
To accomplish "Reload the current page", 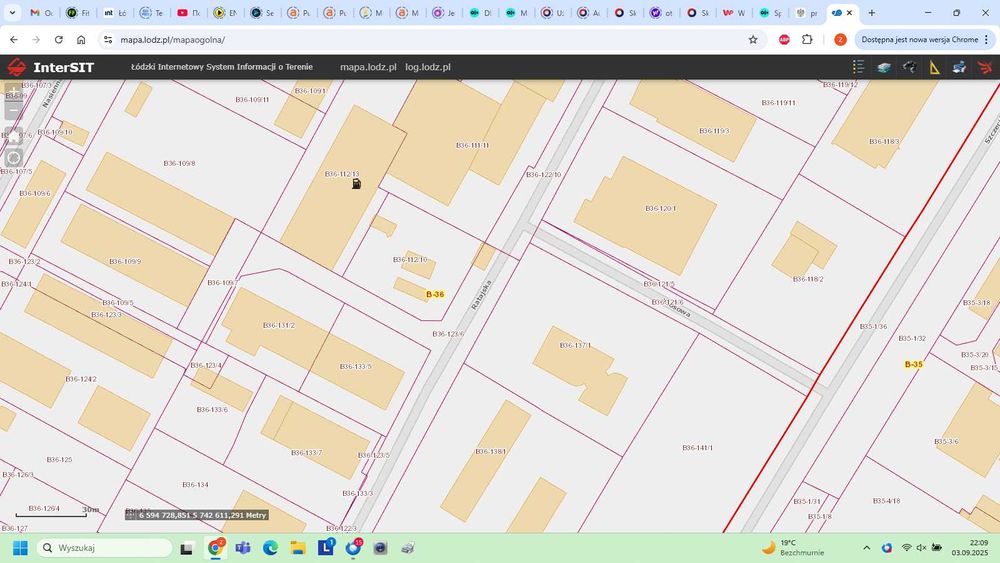I will (59, 40).
